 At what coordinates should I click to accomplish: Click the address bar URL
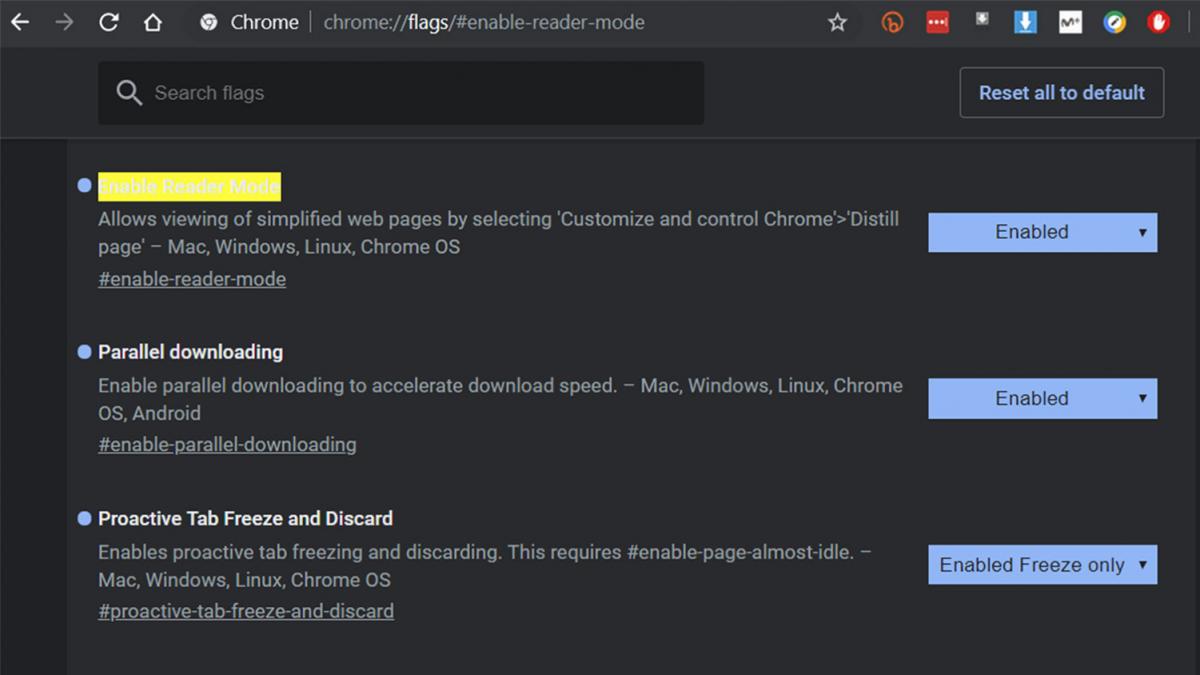[x=483, y=22]
